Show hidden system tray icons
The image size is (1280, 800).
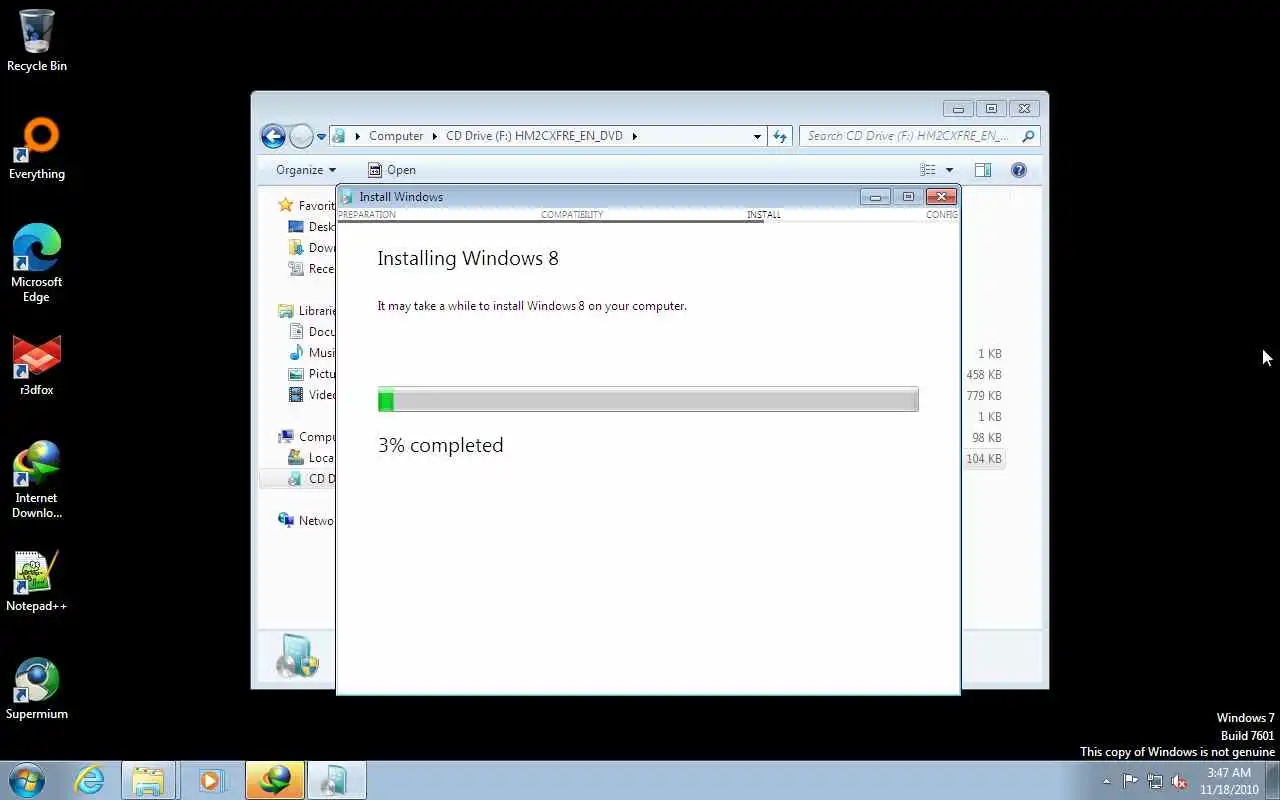point(1106,781)
